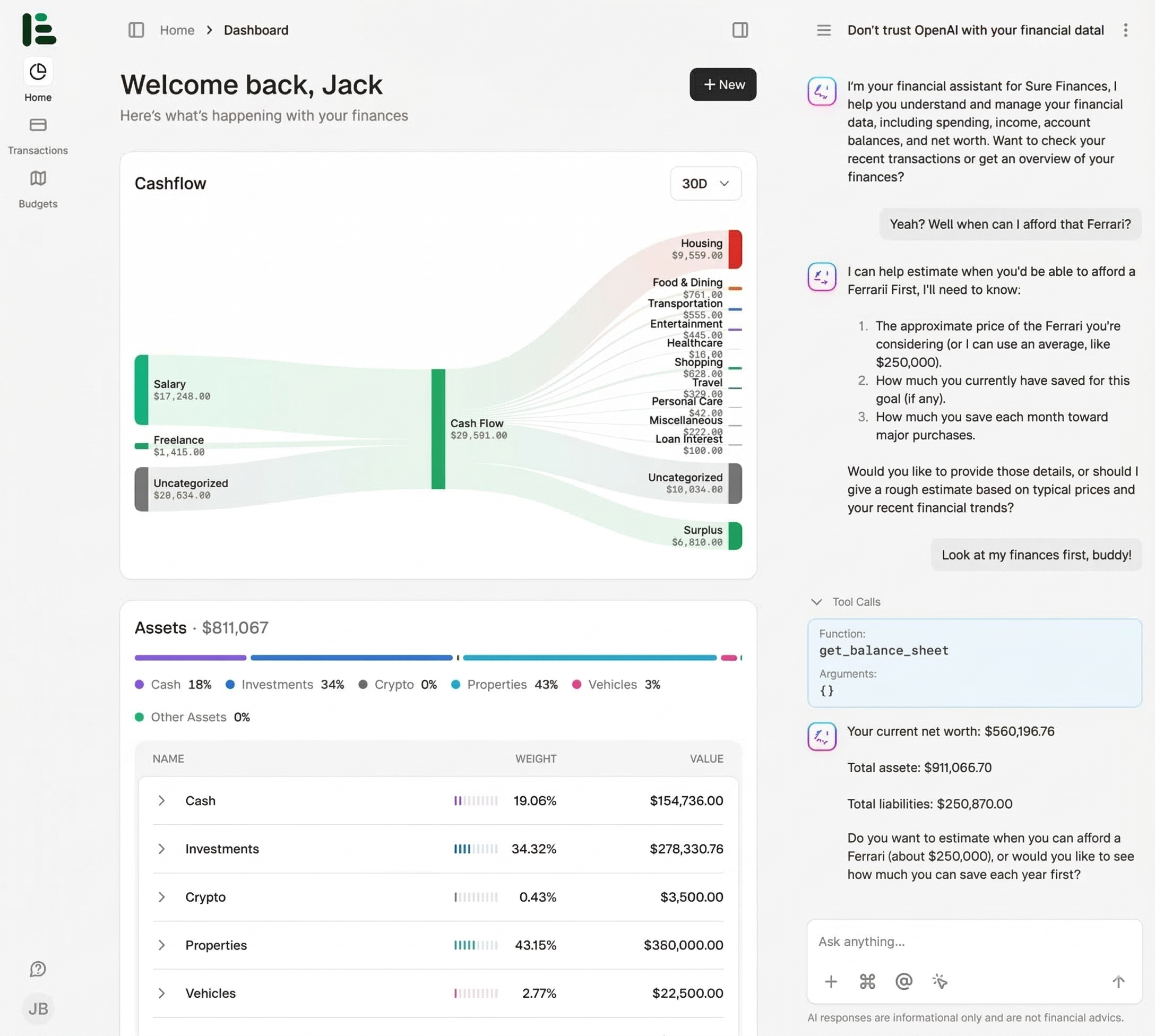
Task: Select the @ mention icon in the chat composer
Action: pyautogui.click(x=903, y=981)
